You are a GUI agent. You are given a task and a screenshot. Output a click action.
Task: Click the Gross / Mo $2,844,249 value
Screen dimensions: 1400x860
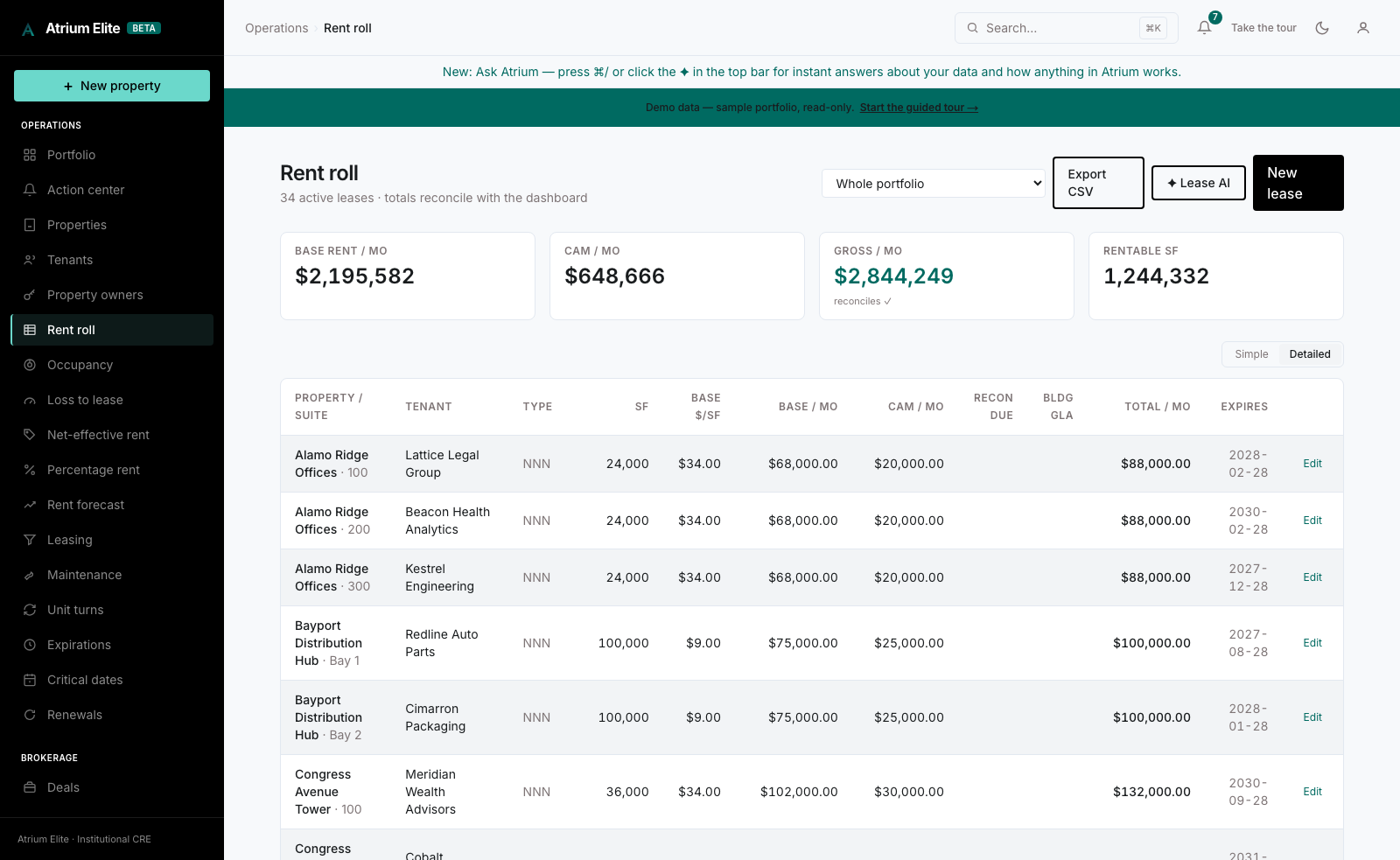pos(893,276)
